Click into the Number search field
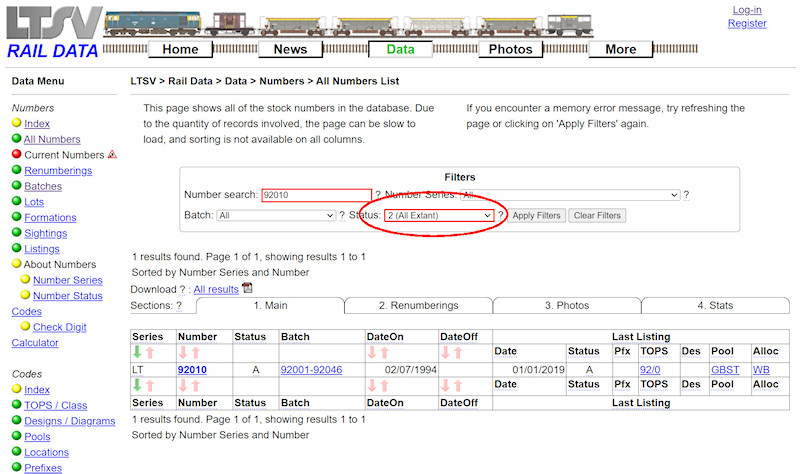This screenshot has height=474, width=800. pos(316,195)
